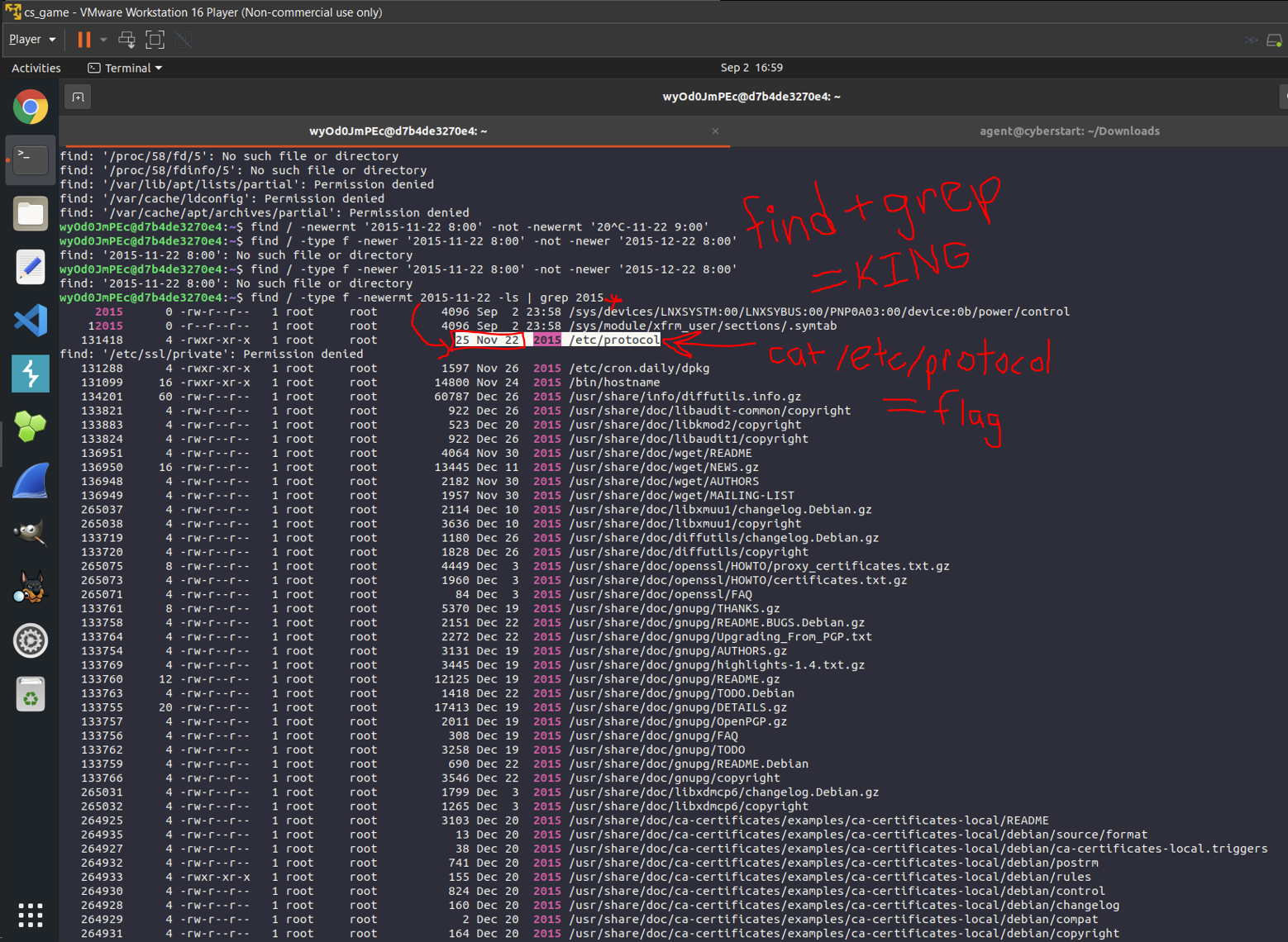Open the Player menu dropdown
1288x942 pixels.
(32, 39)
